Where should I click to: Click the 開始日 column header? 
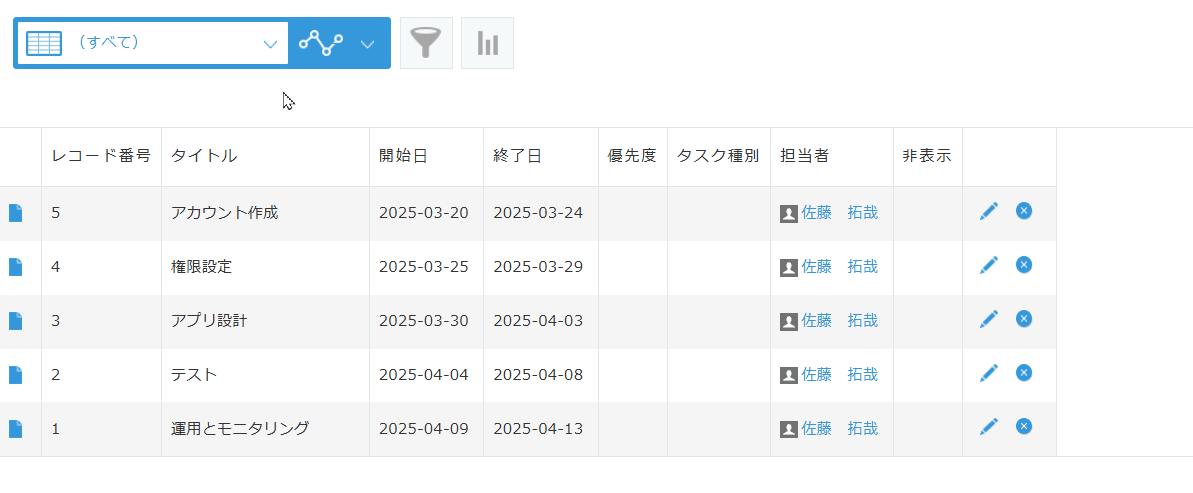pyautogui.click(x=403, y=157)
